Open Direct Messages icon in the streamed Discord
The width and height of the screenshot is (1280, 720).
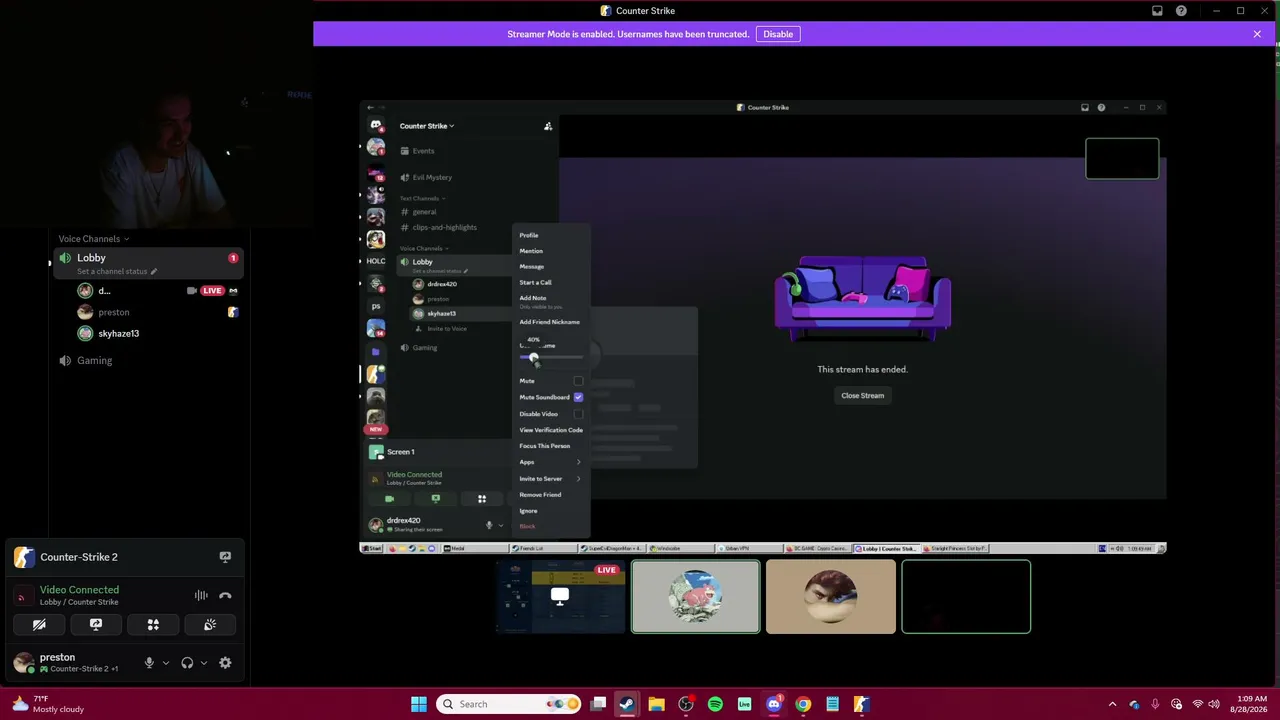click(x=376, y=126)
